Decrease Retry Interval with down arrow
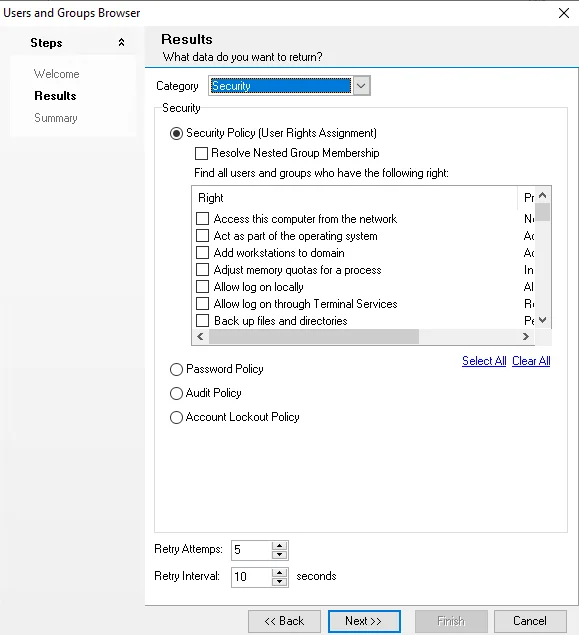Image resolution: width=579 pixels, height=635 pixels. (279, 582)
